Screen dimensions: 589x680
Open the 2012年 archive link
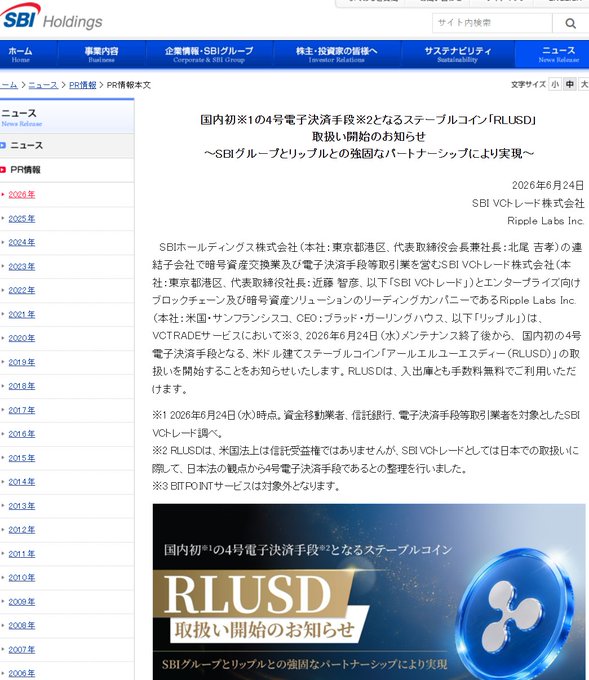(x=22, y=530)
